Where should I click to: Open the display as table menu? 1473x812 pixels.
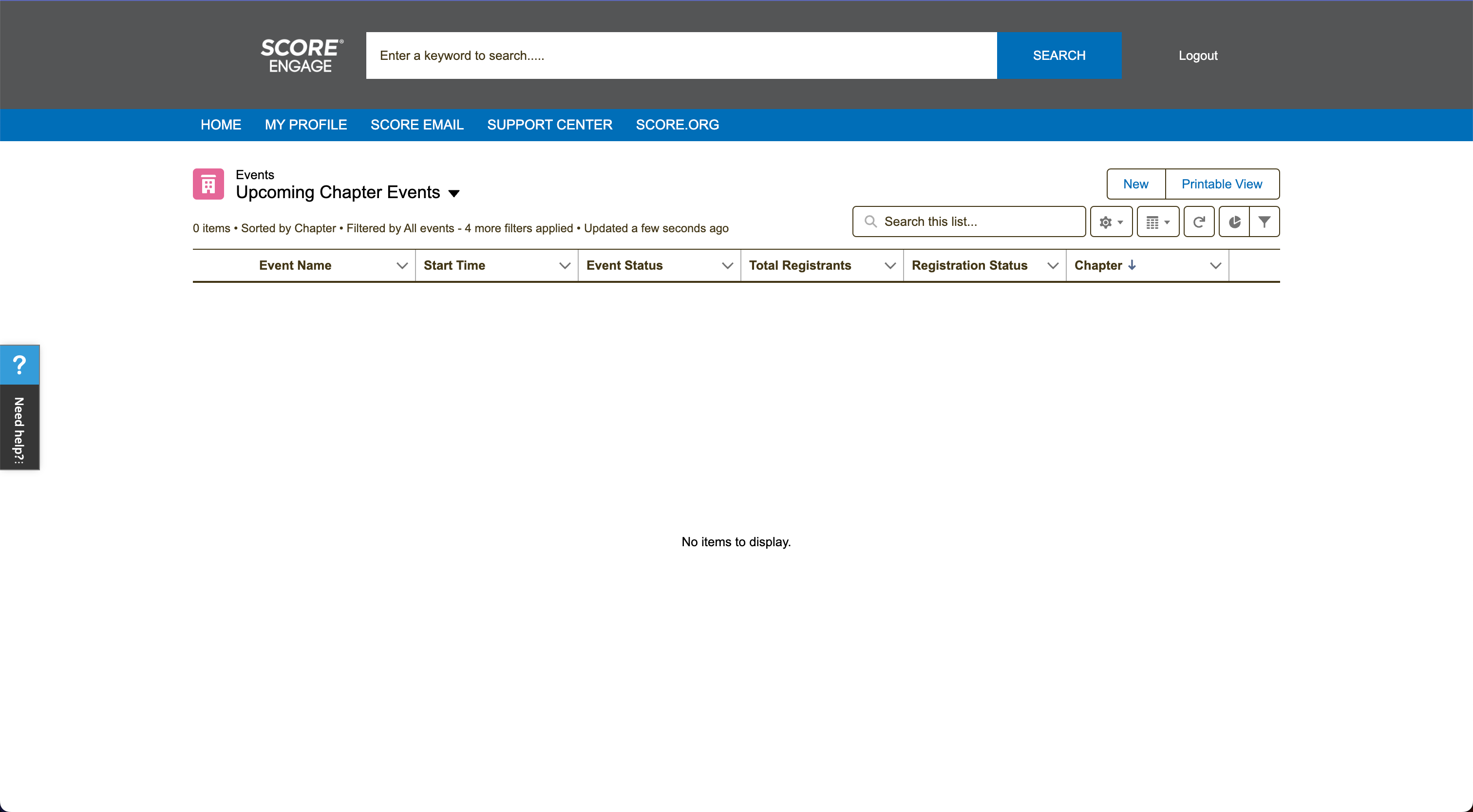1158,221
